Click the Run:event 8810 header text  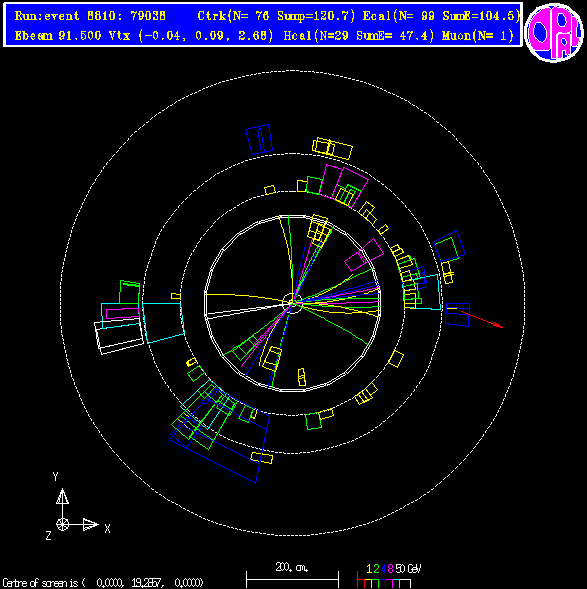click(90, 16)
